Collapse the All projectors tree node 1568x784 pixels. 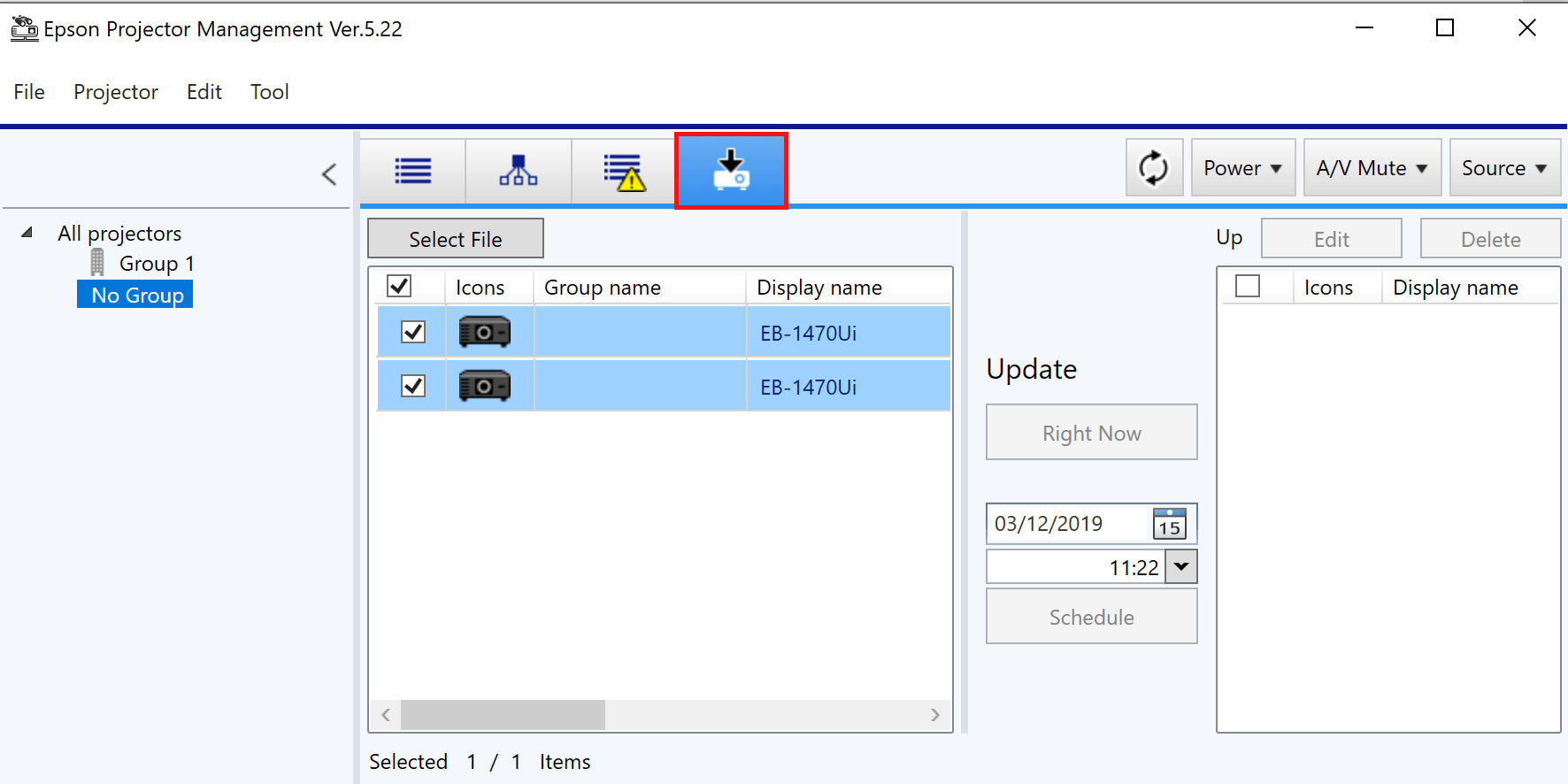click(x=27, y=233)
